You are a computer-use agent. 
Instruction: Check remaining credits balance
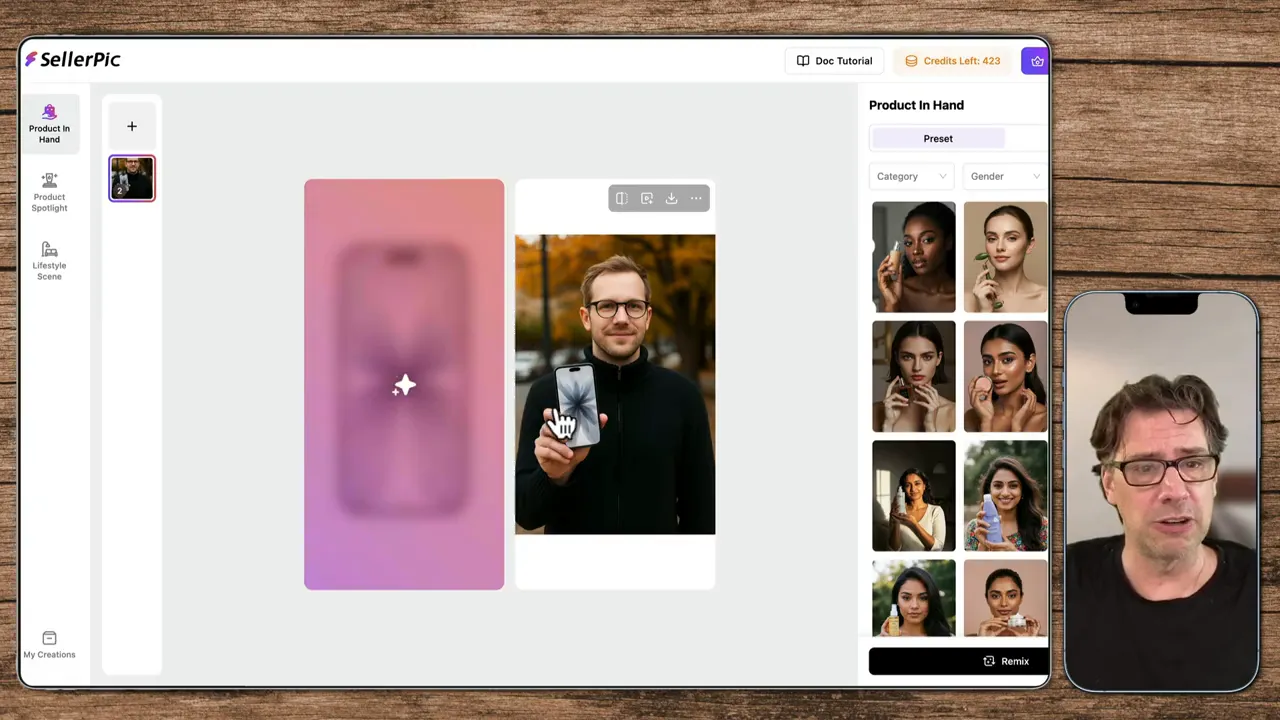[952, 60]
